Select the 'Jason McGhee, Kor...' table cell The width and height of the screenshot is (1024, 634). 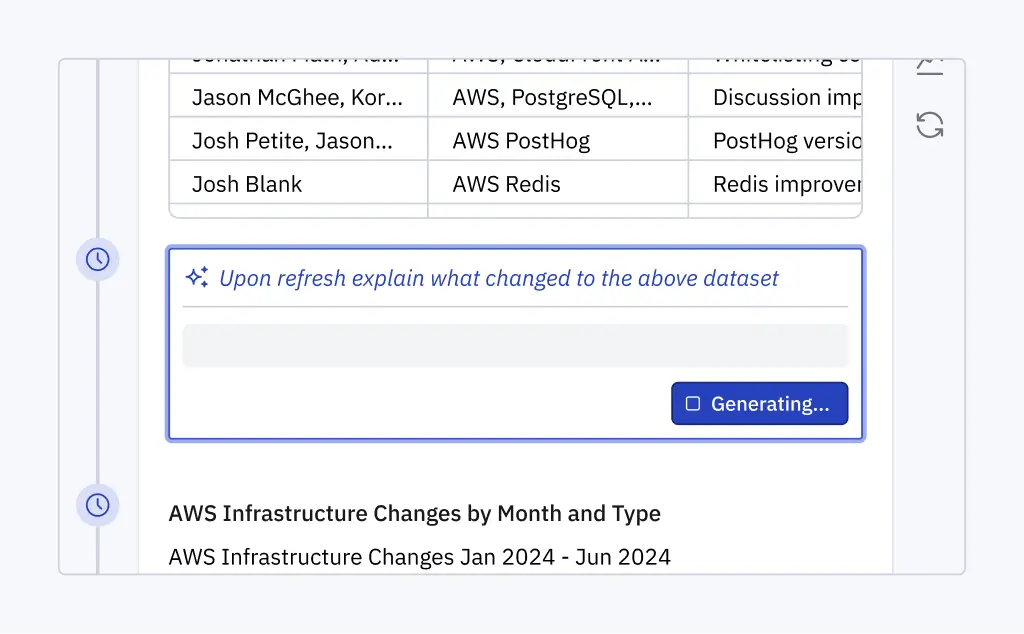tap(298, 98)
